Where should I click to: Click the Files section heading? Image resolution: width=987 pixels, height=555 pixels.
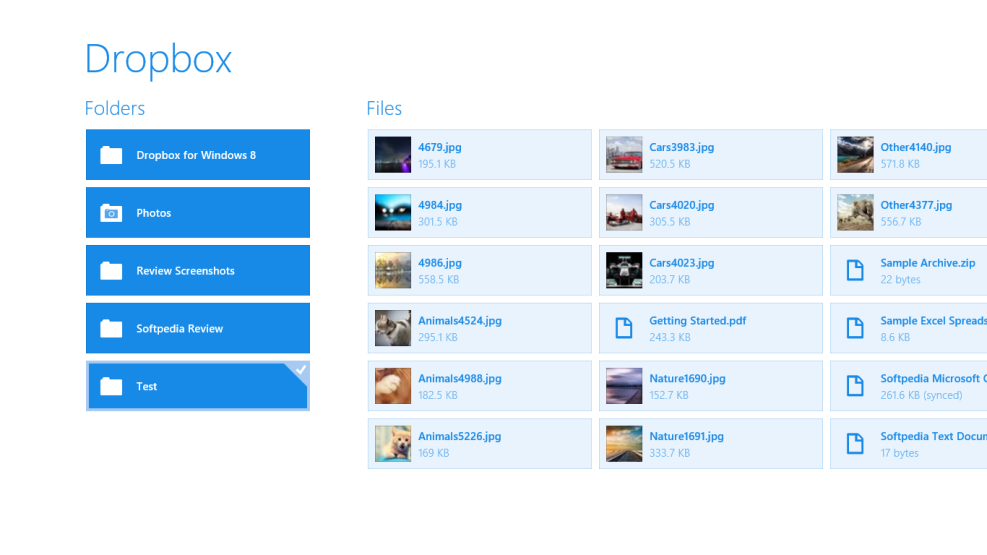(x=384, y=108)
